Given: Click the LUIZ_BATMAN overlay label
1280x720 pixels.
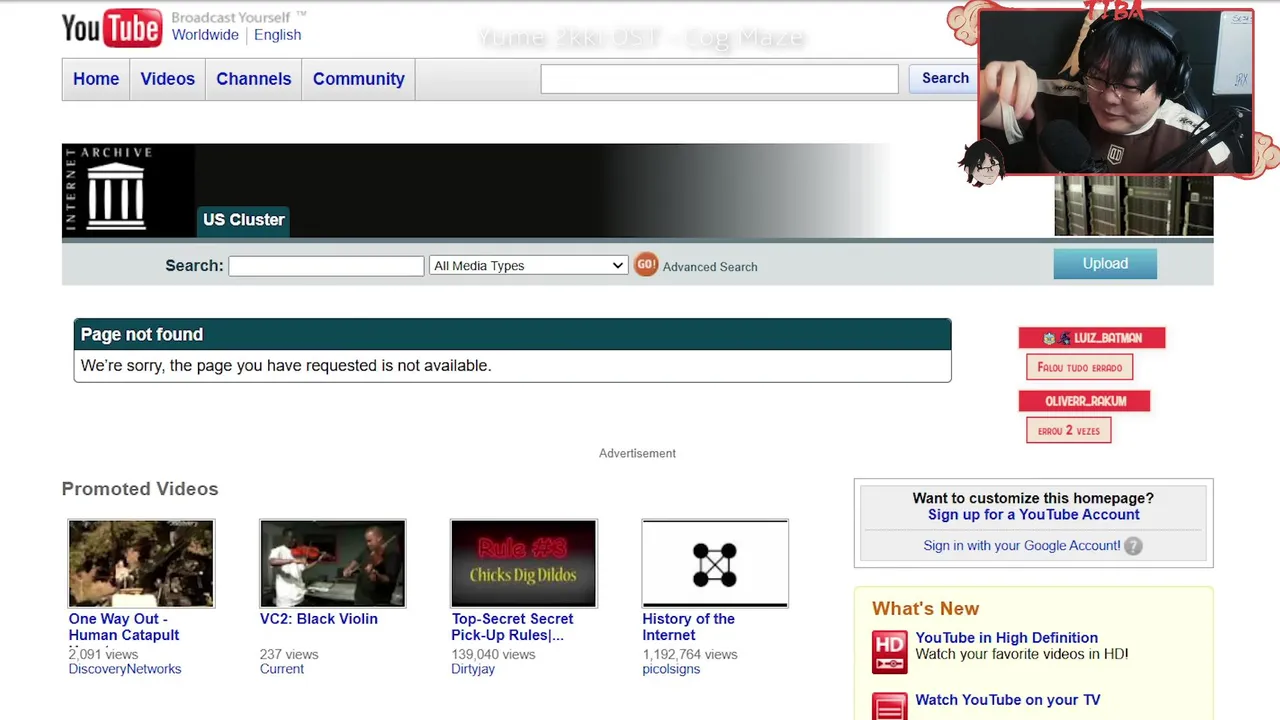Looking at the screenshot, I should coord(1092,338).
